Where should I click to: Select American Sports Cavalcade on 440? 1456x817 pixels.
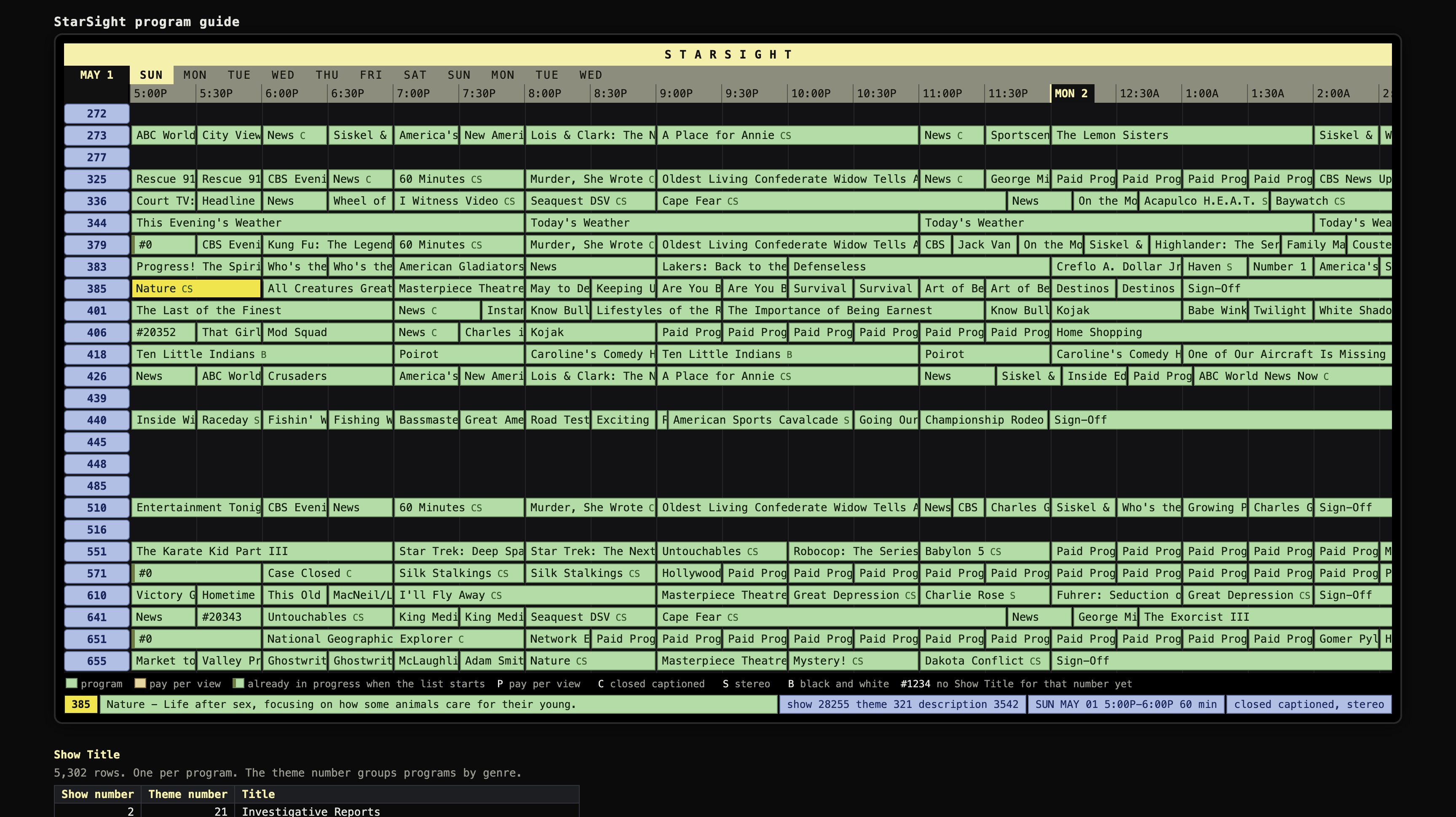point(760,420)
